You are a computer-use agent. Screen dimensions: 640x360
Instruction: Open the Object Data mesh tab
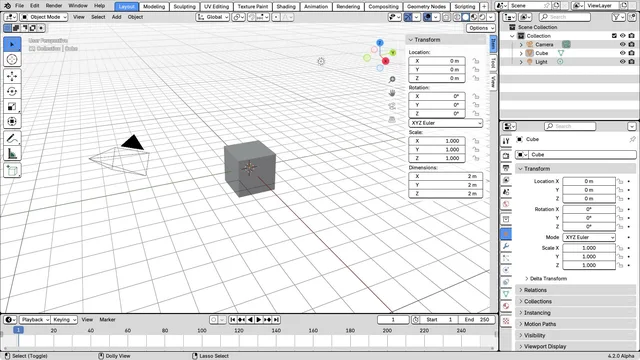[x=506, y=294]
